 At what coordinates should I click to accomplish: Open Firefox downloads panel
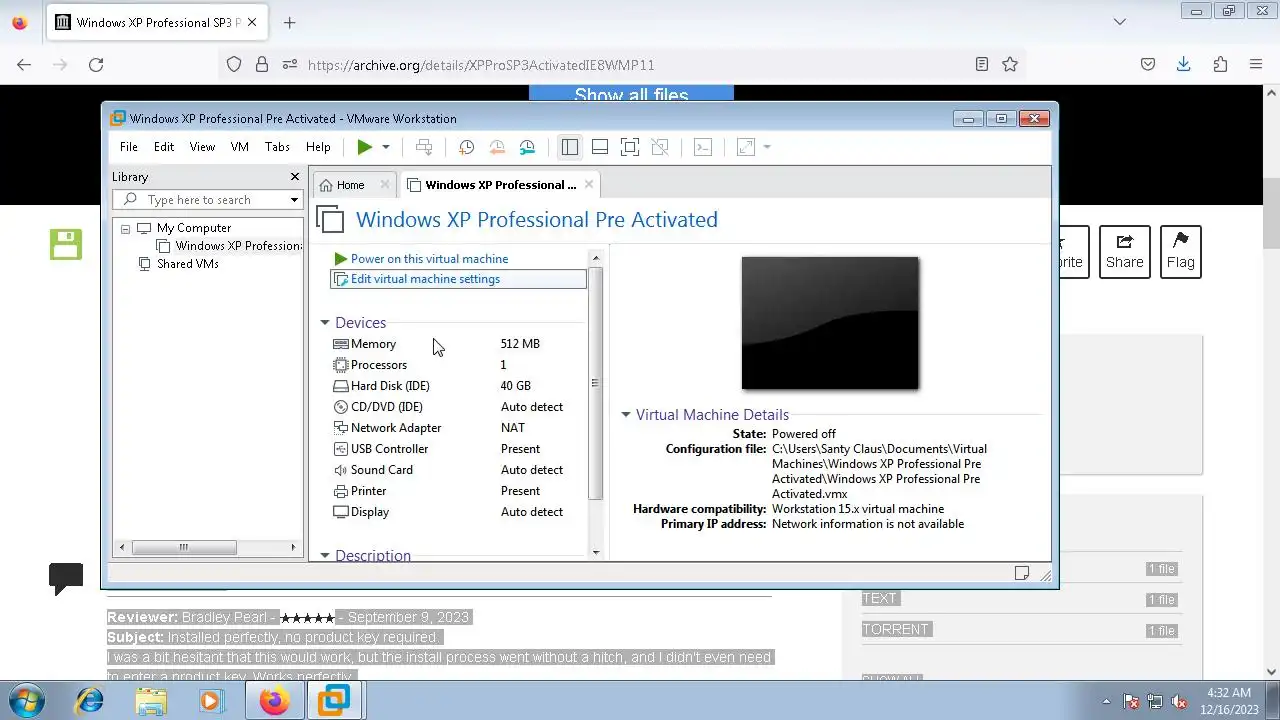pos(1184,64)
